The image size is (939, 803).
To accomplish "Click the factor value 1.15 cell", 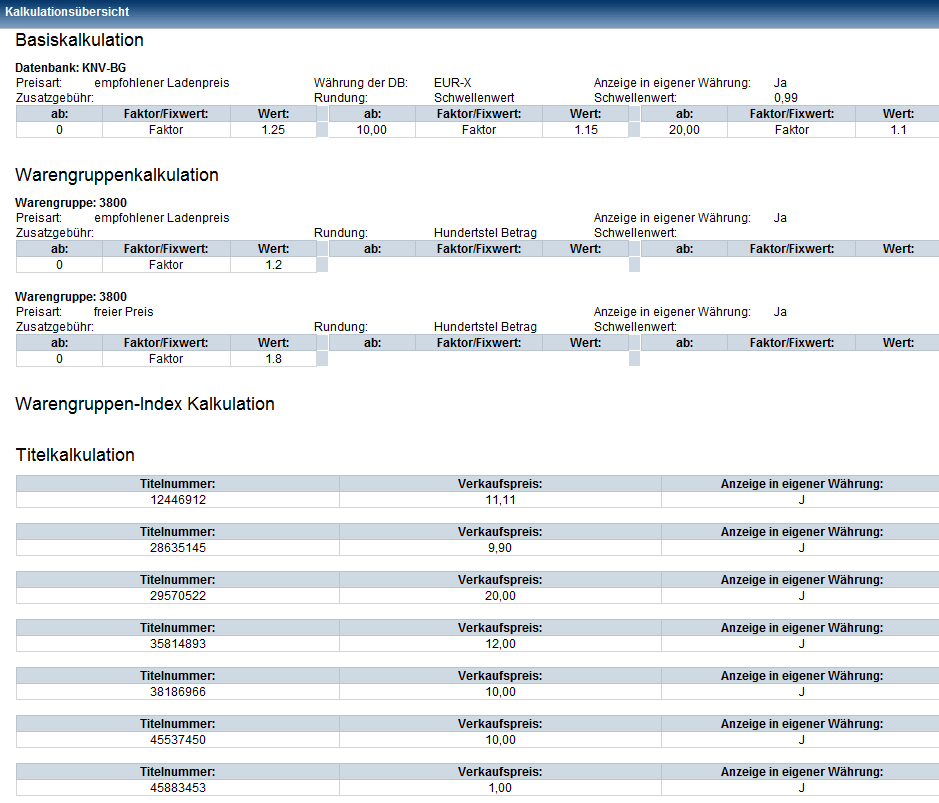I will pos(585,130).
